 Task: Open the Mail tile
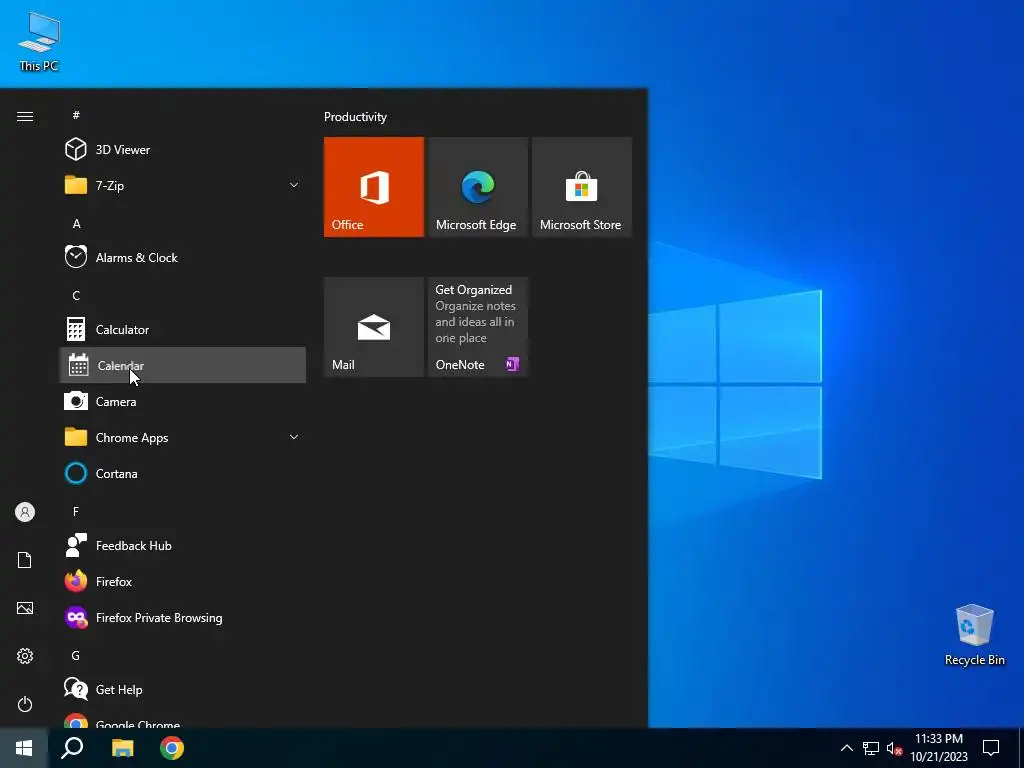pos(374,327)
